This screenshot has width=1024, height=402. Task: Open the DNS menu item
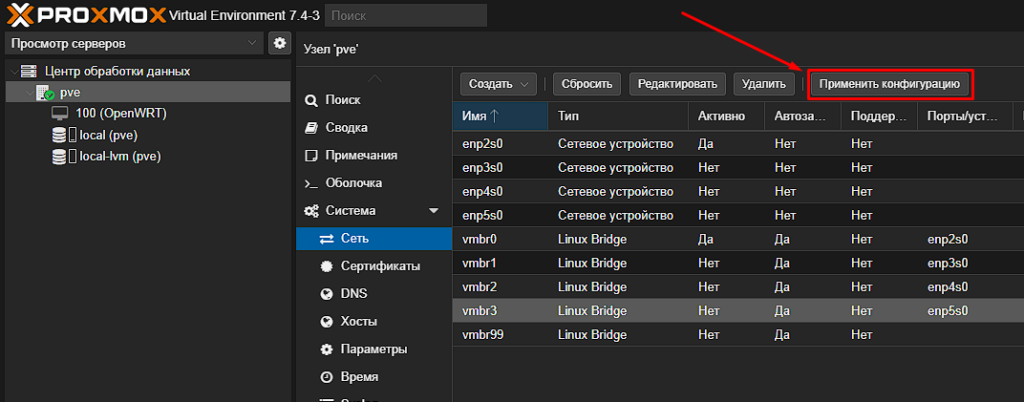374,294
